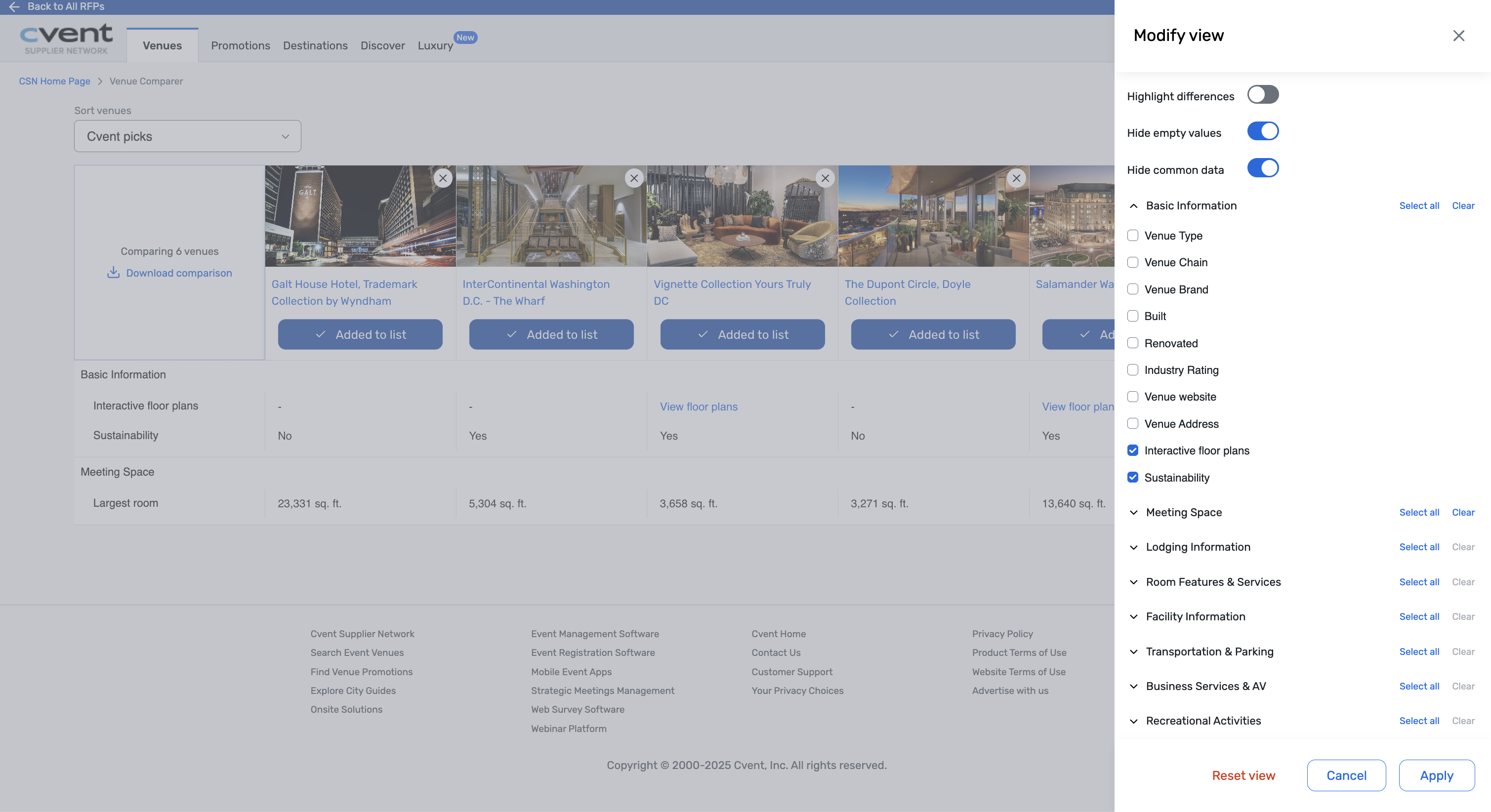Turn off Hide common data switch
1491x812 pixels.
click(1262, 168)
